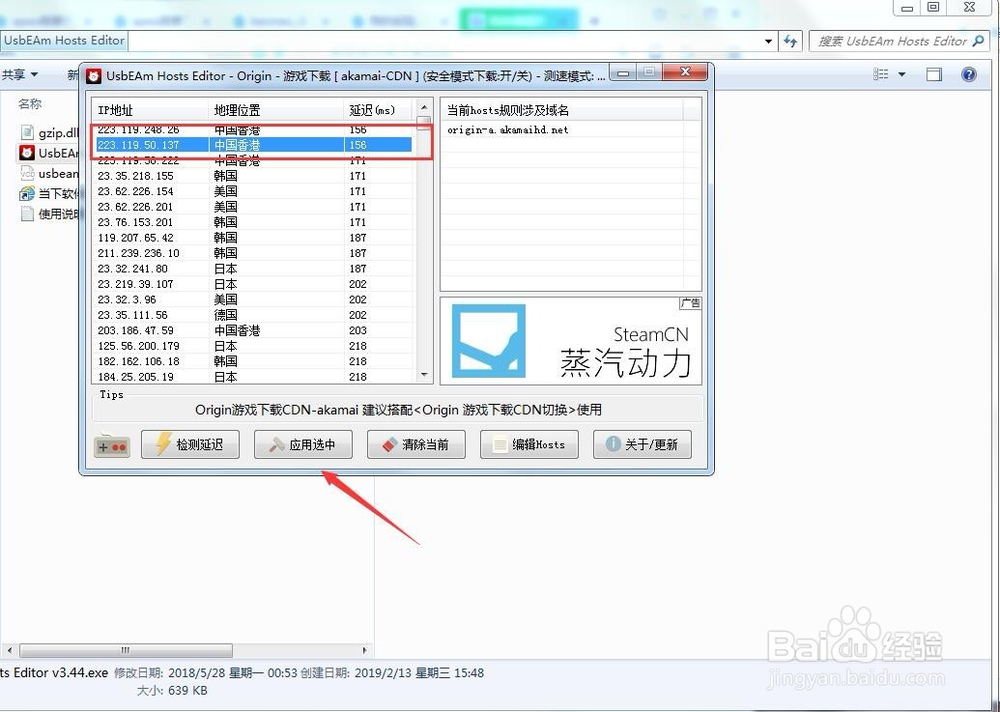Select the usbeam vcd file in Explorer
Image resolution: width=1000 pixels, height=712 pixels.
(x=50, y=174)
